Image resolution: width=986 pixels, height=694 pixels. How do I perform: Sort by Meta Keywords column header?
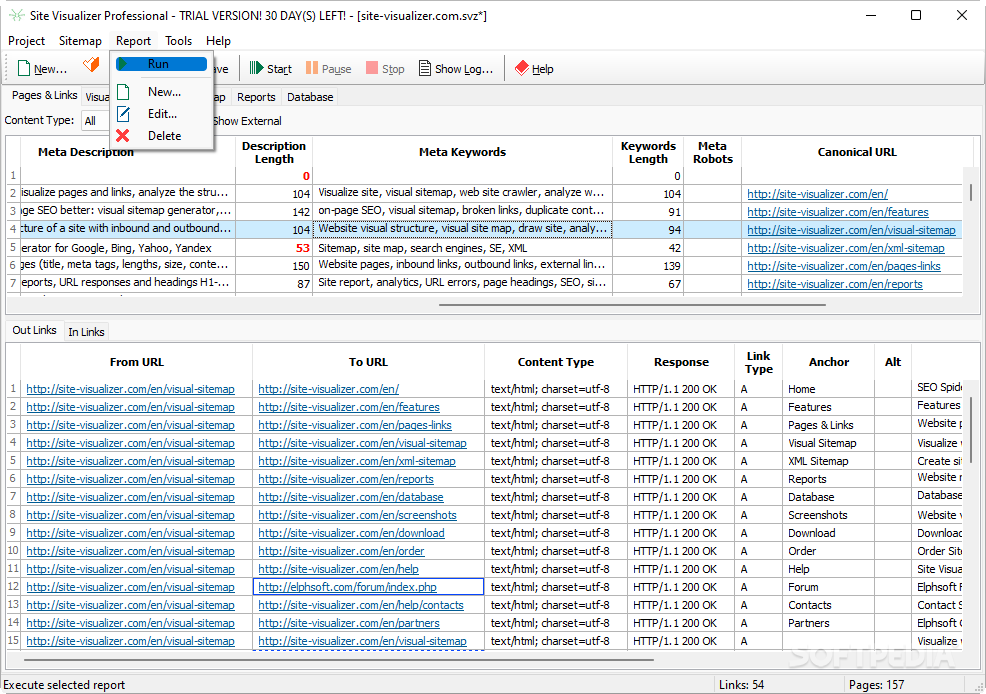[x=462, y=152]
